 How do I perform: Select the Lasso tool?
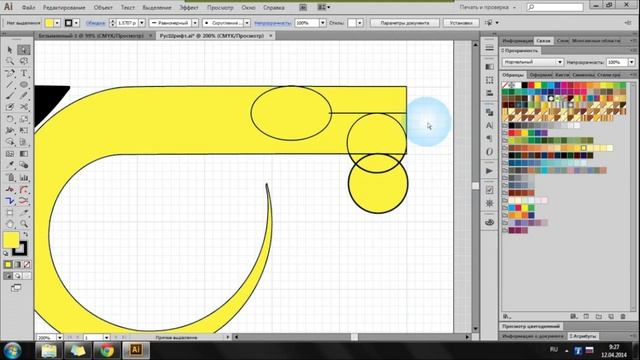[24, 61]
